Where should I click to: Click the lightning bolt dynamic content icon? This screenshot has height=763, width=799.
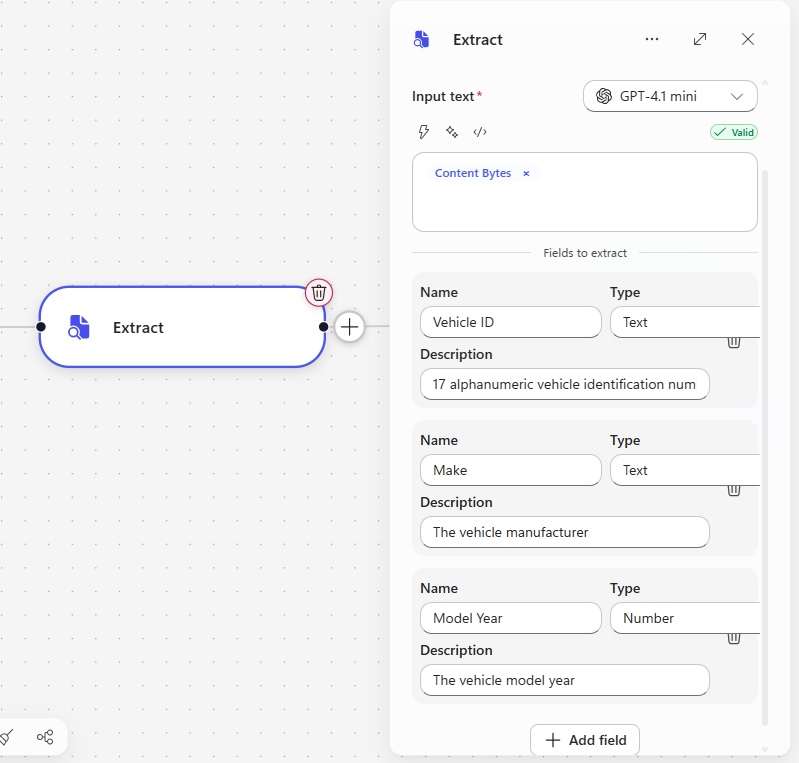point(423,132)
